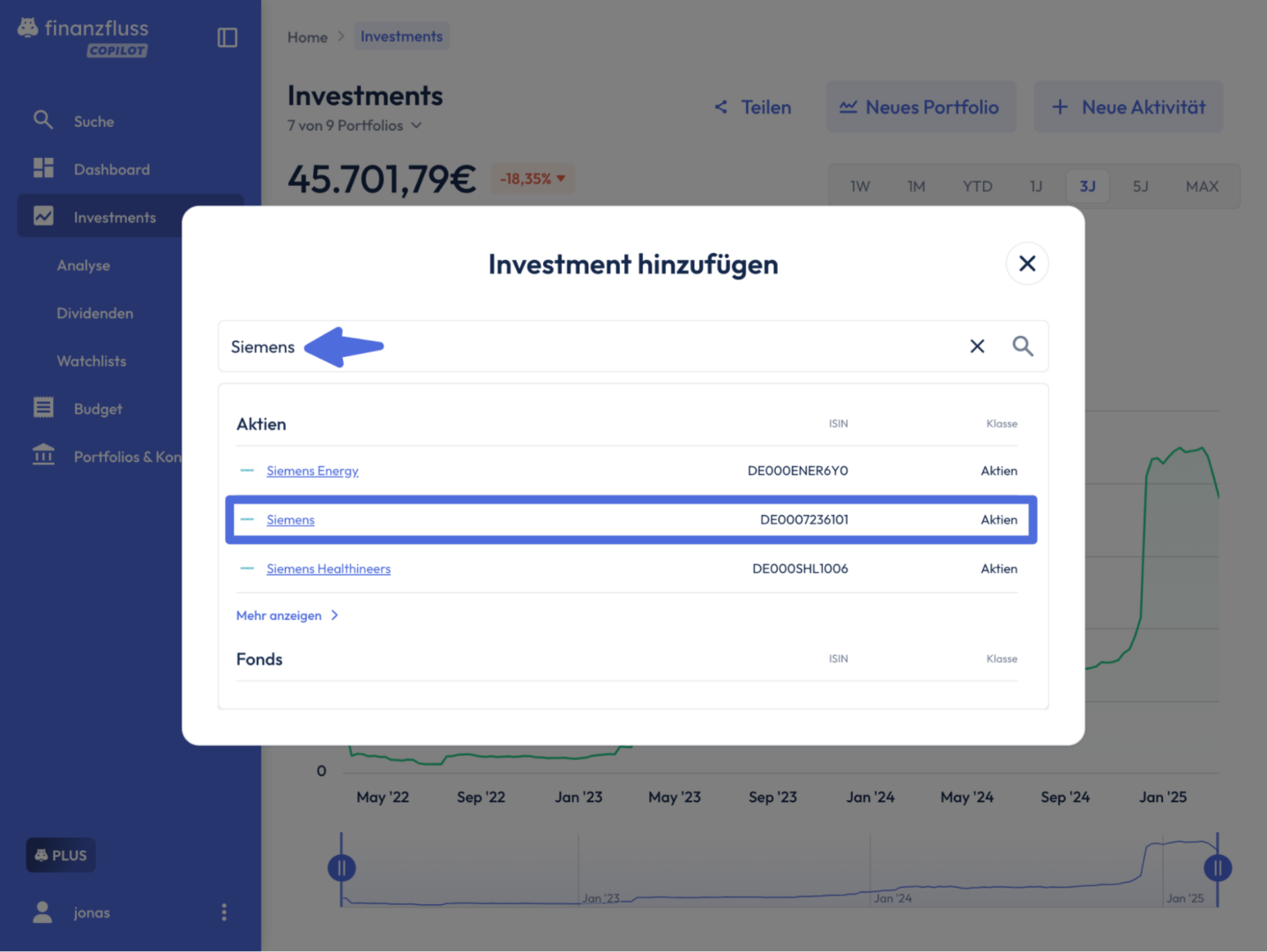This screenshot has width=1267, height=952.
Task: Click the finanzfluss Copilot logo
Action: point(83,37)
